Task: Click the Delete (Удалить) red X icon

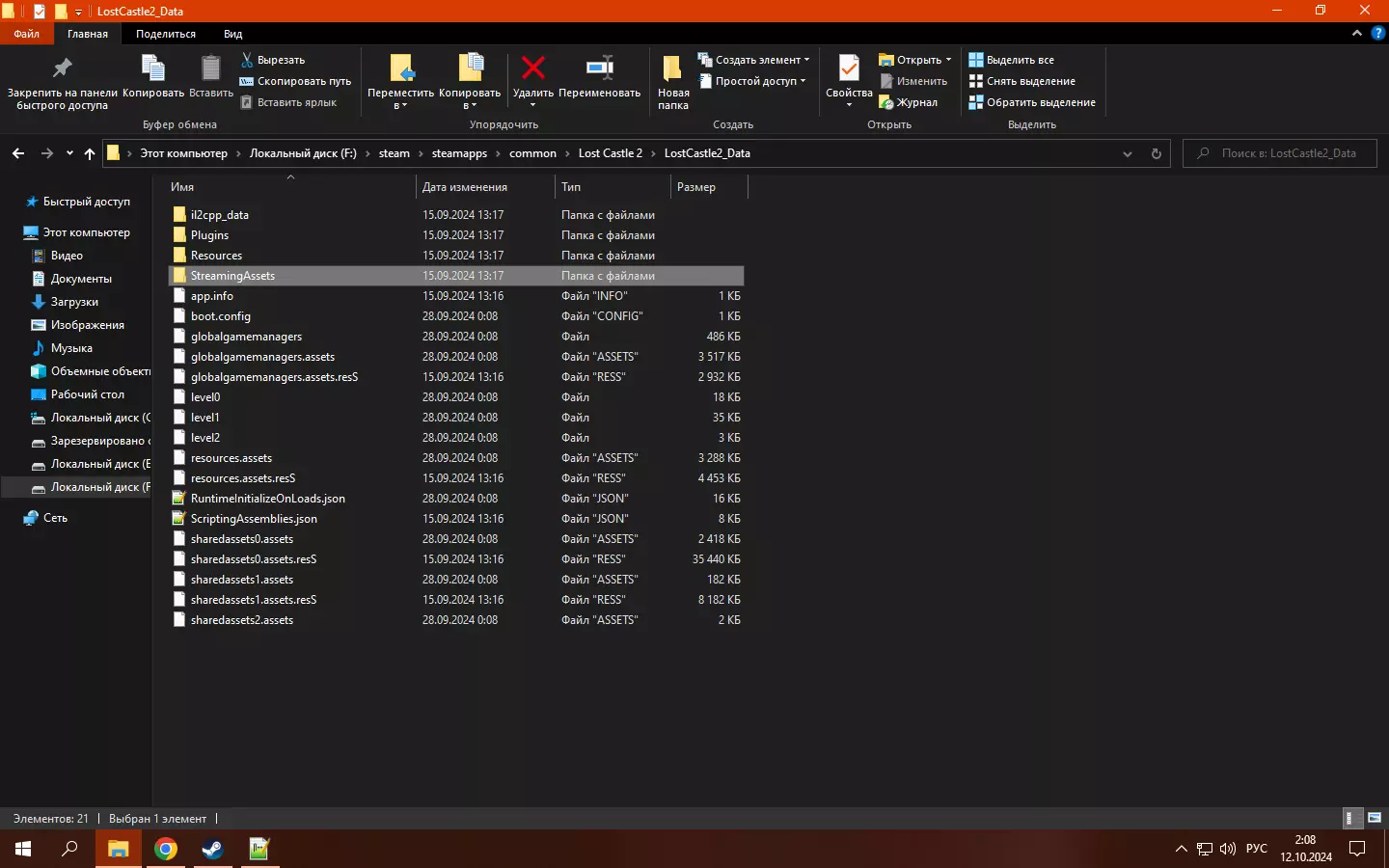Action: coord(532,68)
